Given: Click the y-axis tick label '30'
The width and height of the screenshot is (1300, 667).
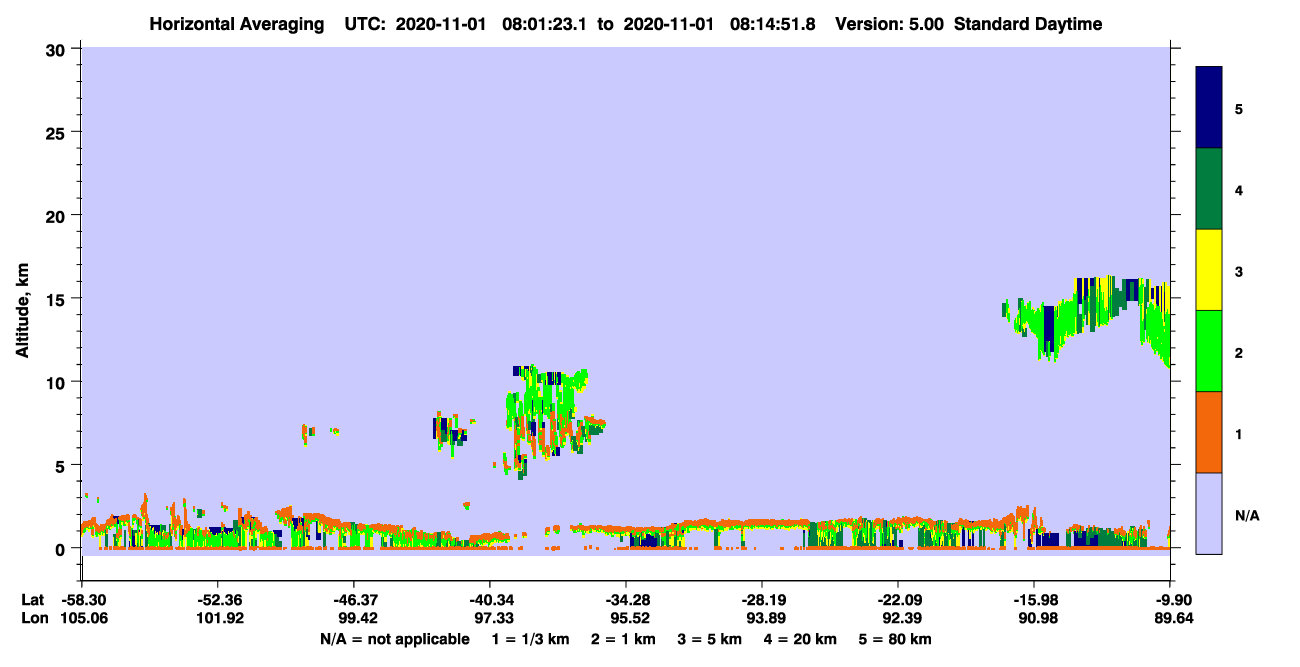Looking at the screenshot, I should [x=58, y=49].
